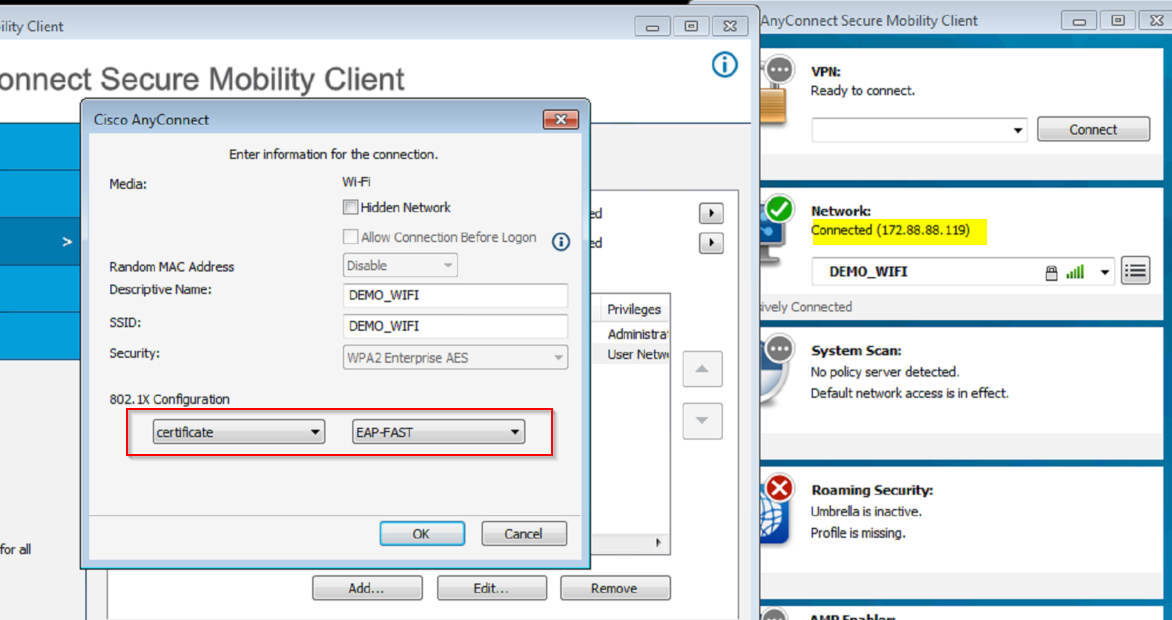1172x620 pixels.
Task: Minimize the AnyConnect Secure Mobility Client main window
Action: pyautogui.click(x=1079, y=21)
